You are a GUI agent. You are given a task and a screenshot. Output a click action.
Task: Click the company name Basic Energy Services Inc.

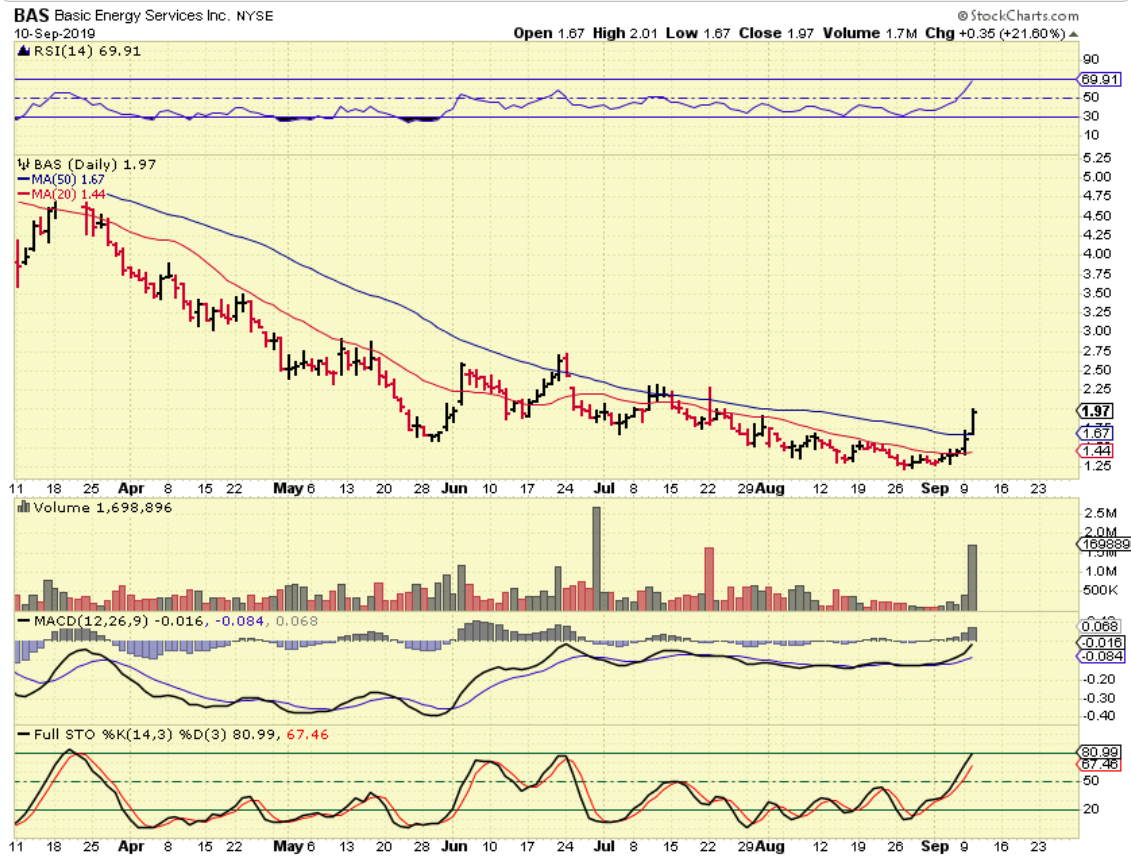click(x=142, y=16)
